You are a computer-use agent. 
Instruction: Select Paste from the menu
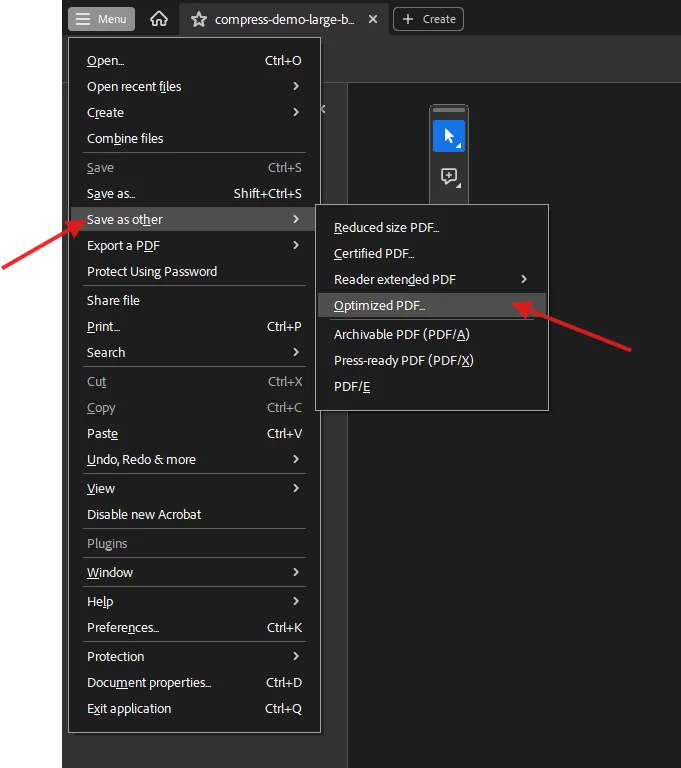pyautogui.click(x=194, y=433)
